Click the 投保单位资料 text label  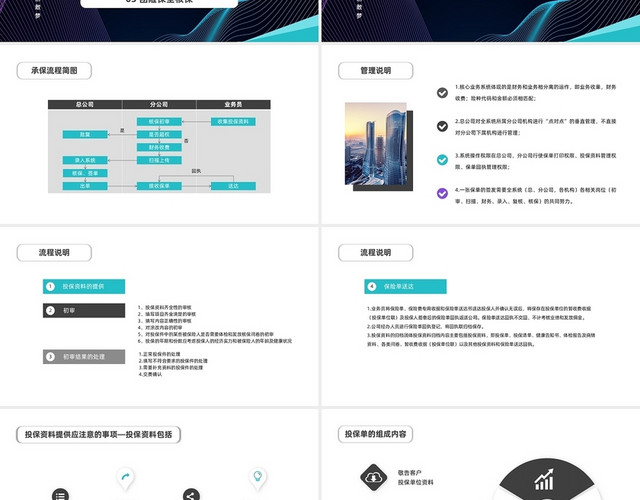[416, 482]
